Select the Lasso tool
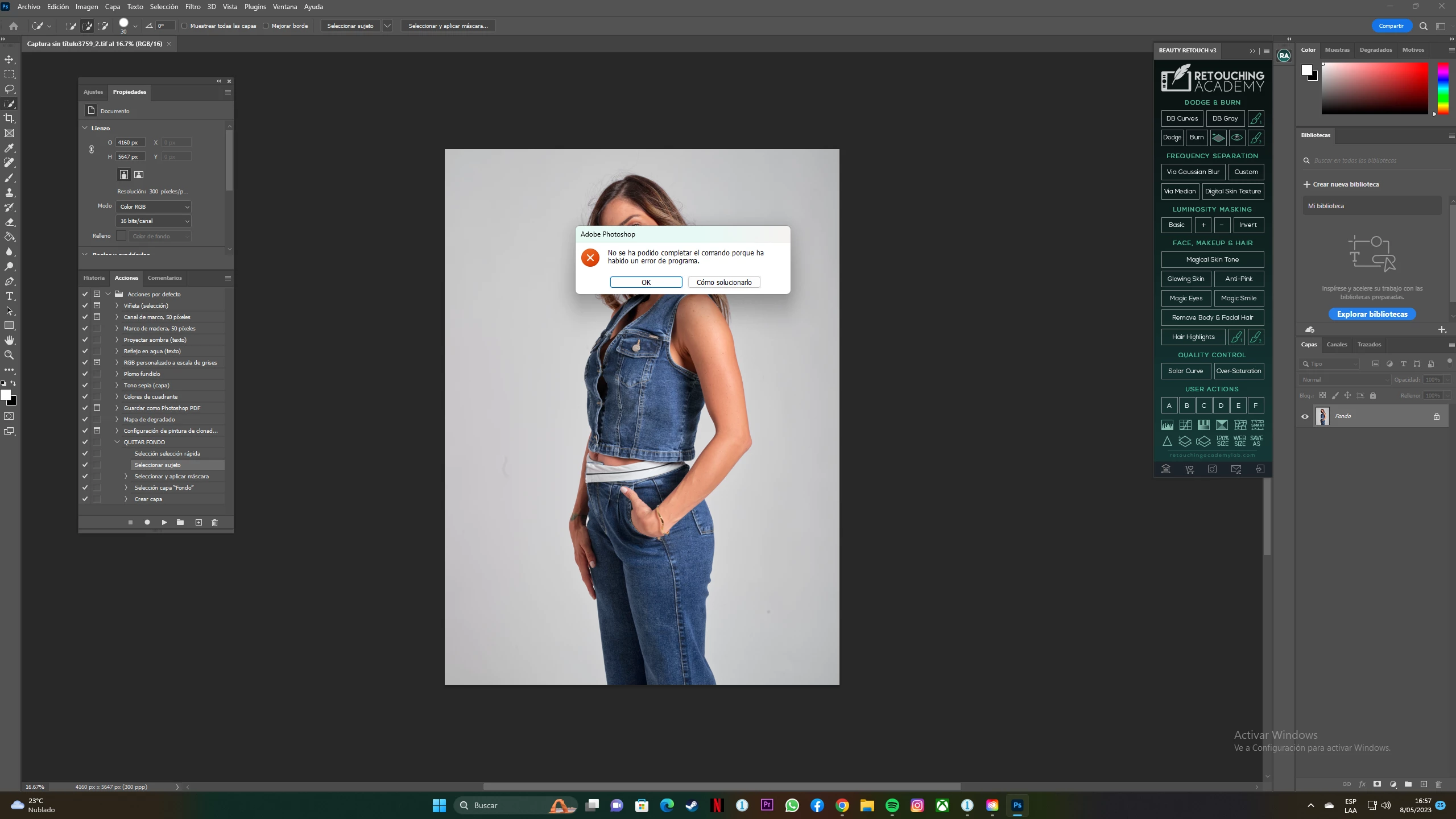Screen dimensions: 1456x819 tap(10, 89)
